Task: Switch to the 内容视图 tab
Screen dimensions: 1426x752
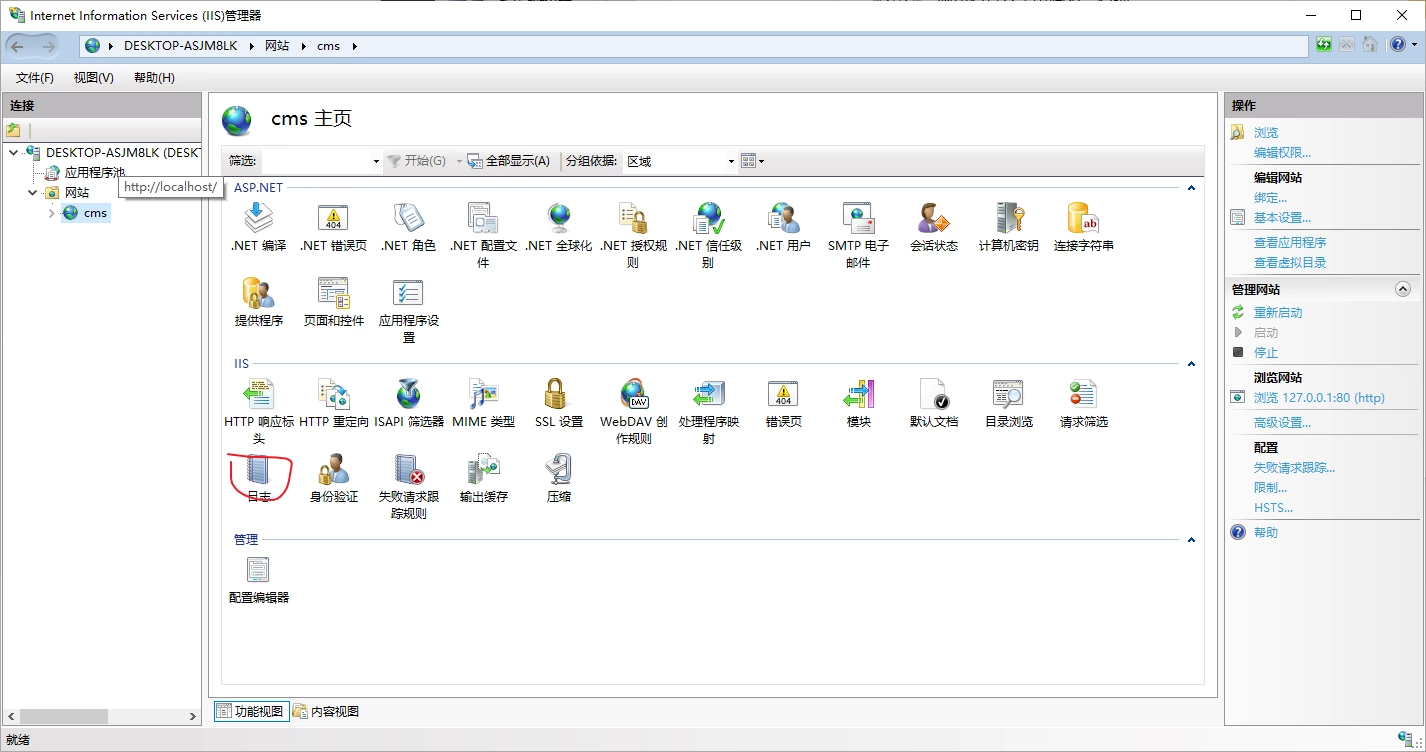Action: click(x=326, y=712)
